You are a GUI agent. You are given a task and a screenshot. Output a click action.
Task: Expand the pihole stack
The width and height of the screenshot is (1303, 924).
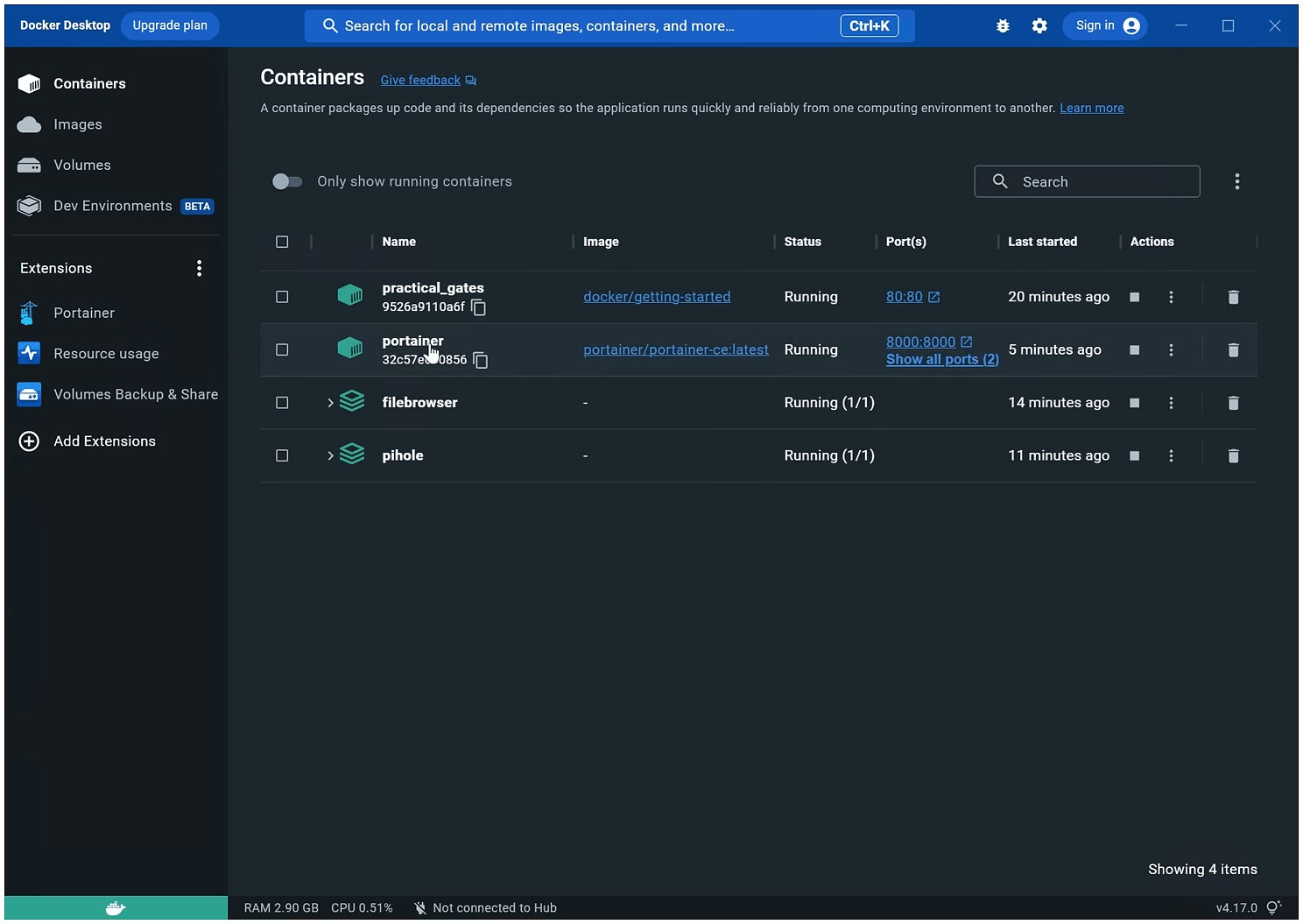[330, 455]
